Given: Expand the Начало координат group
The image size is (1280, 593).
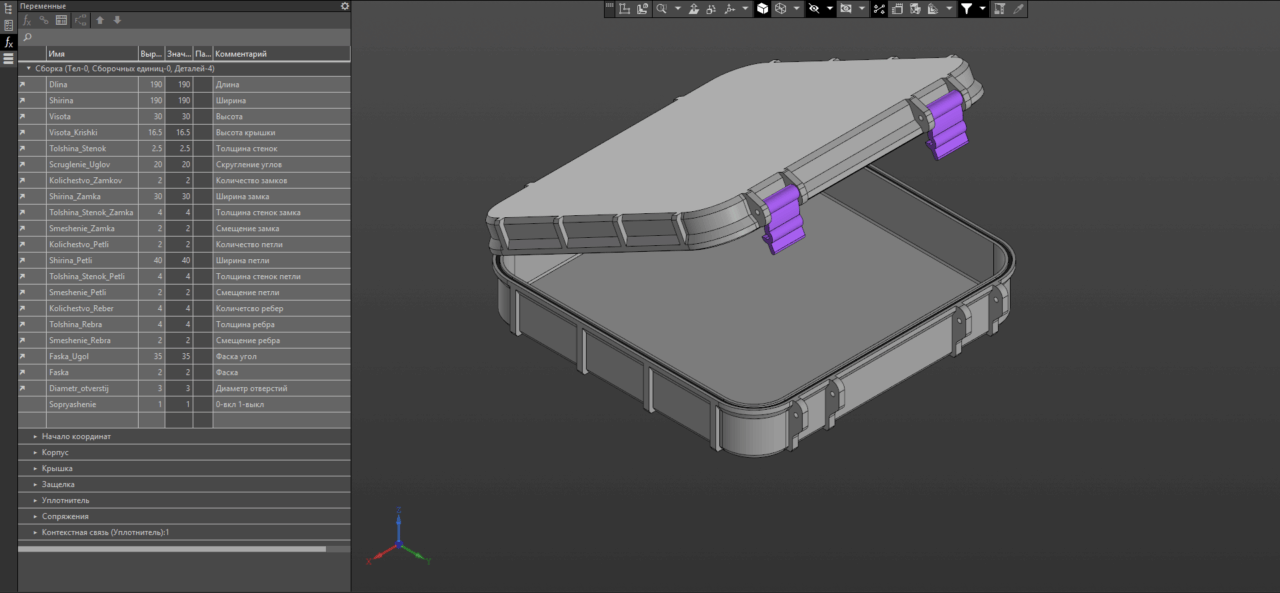Looking at the screenshot, I should pos(35,437).
